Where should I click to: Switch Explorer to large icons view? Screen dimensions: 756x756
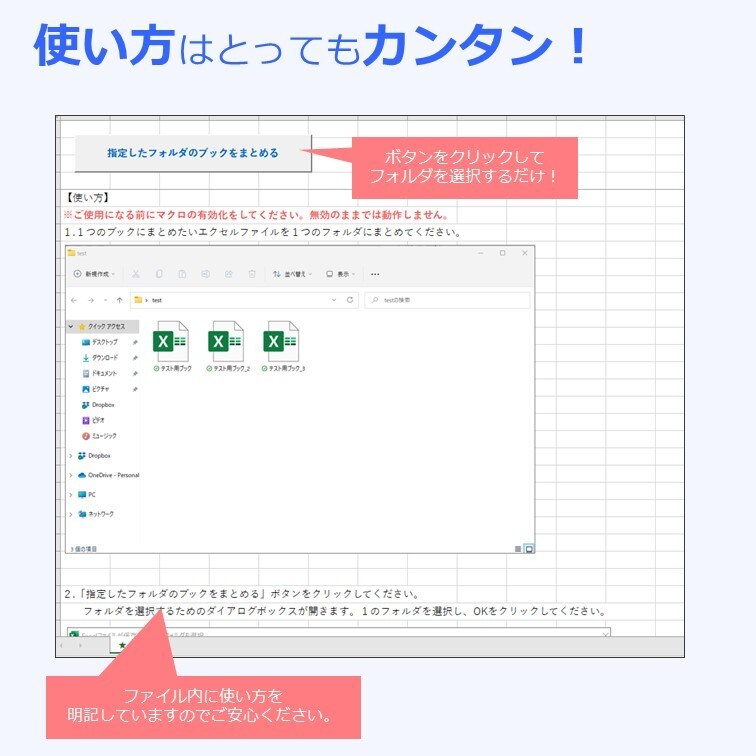coord(529,549)
